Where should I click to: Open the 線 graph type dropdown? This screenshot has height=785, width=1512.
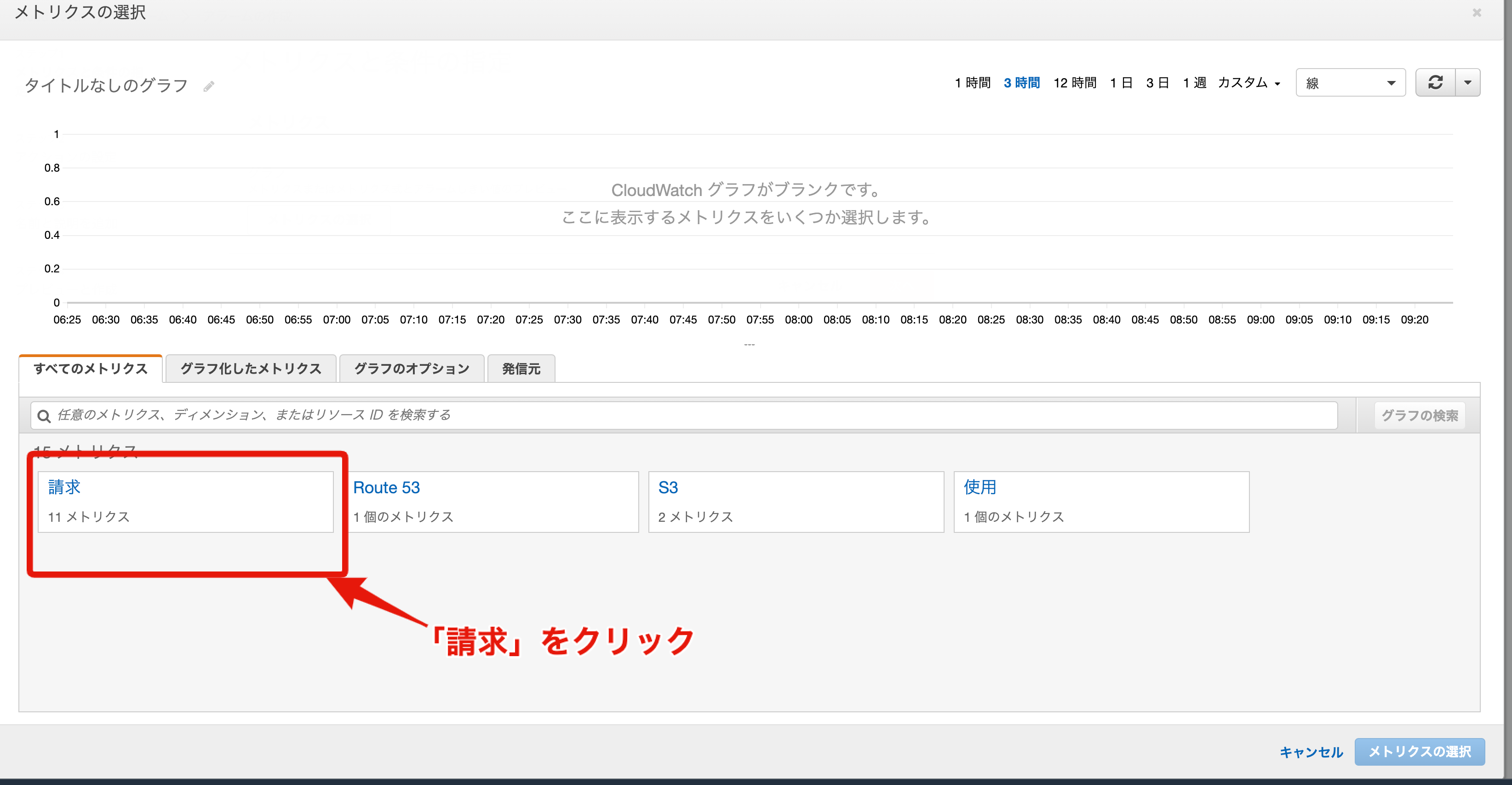[1349, 83]
